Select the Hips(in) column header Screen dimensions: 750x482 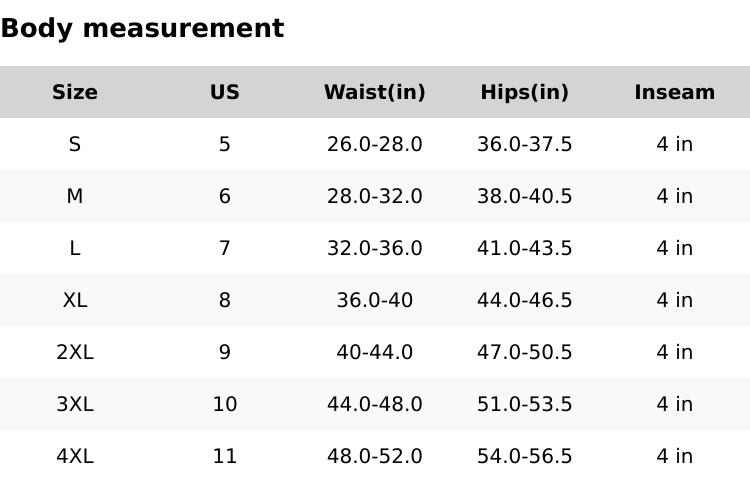525,93
